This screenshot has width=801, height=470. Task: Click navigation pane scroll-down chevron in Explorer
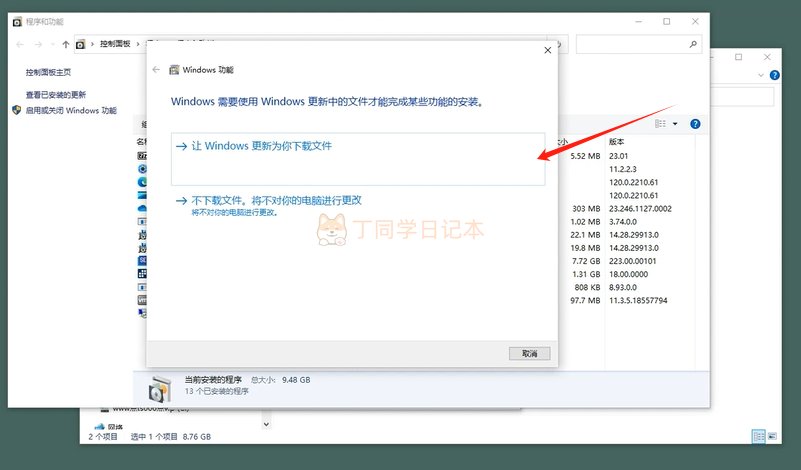(x=266, y=424)
